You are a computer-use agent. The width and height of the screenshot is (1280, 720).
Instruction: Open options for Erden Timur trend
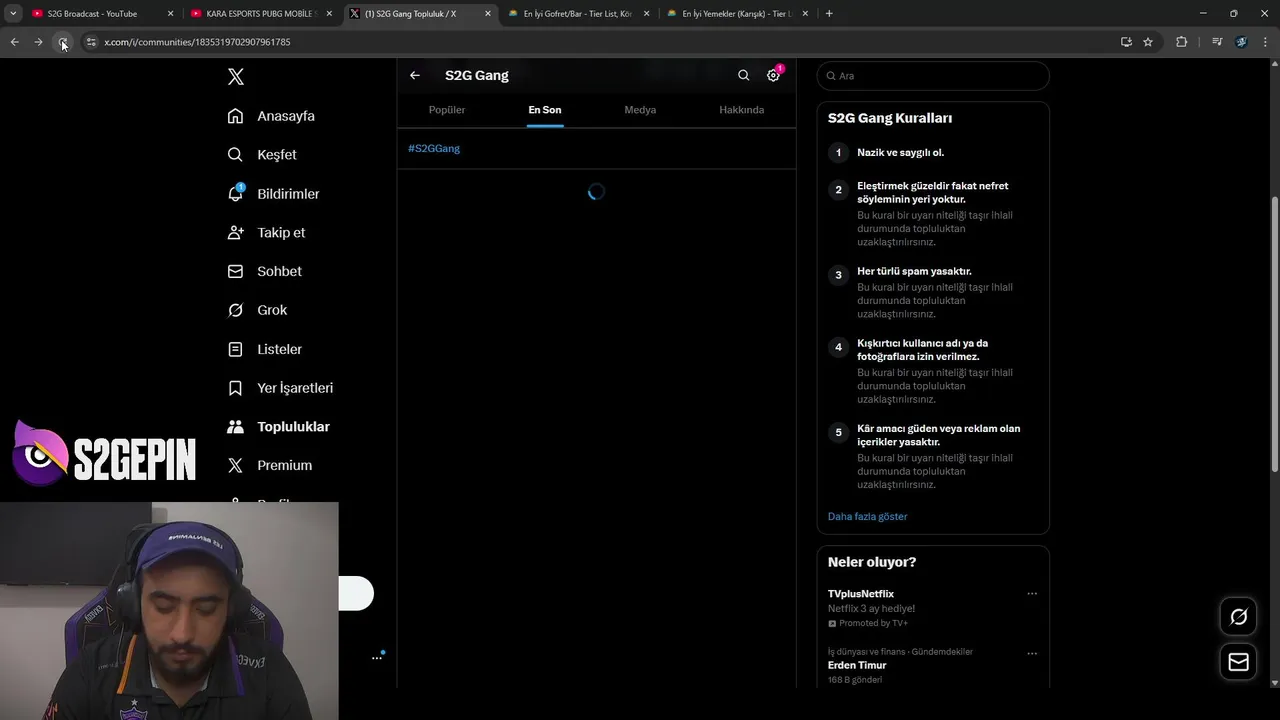pyautogui.click(x=1032, y=654)
